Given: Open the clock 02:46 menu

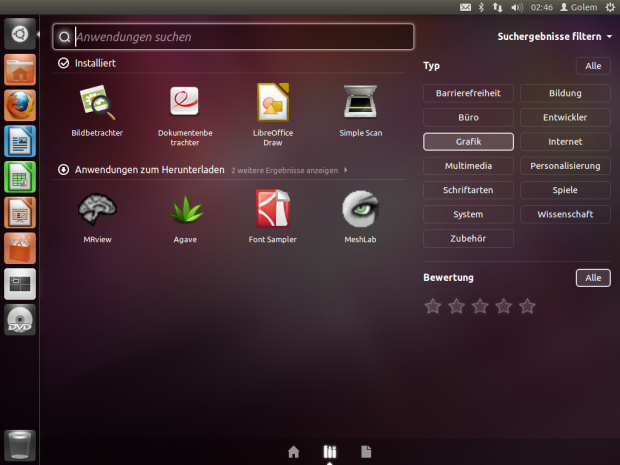Looking at the screenshot, I should click(x=542, y=7).
